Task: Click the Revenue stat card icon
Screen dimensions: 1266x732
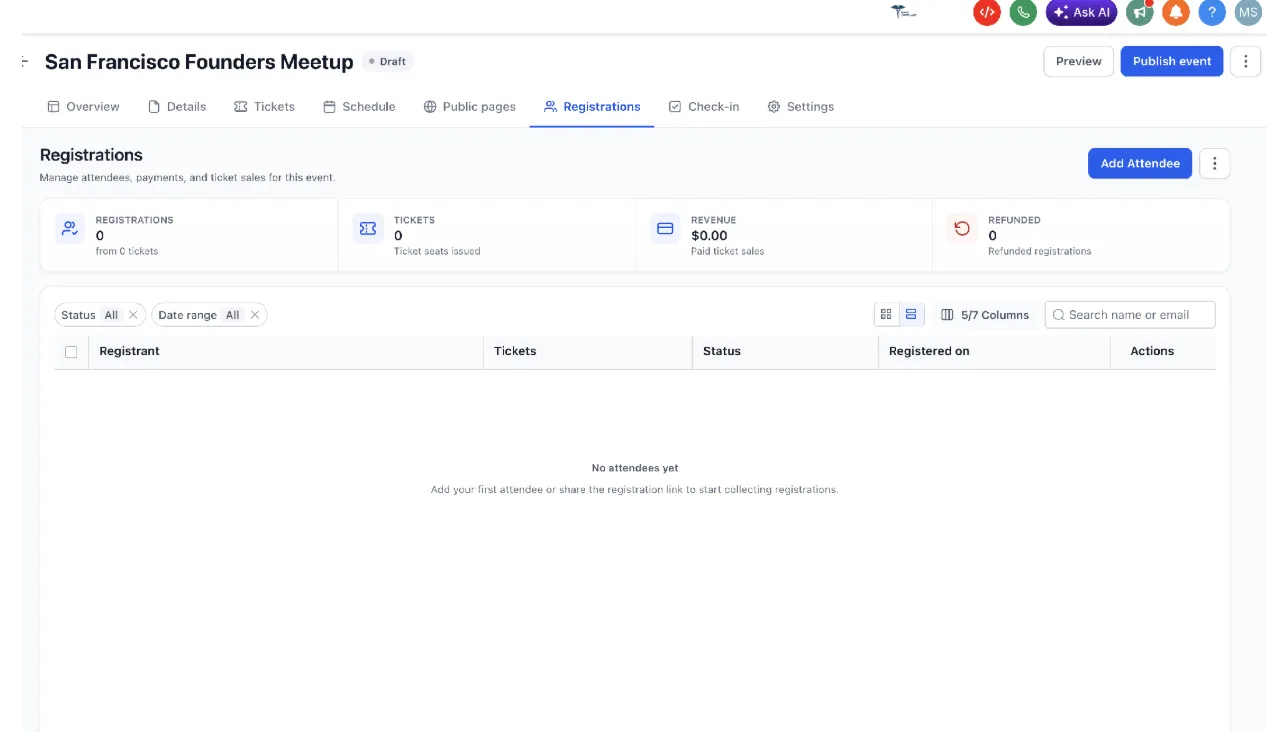Action: coord(665,229)
